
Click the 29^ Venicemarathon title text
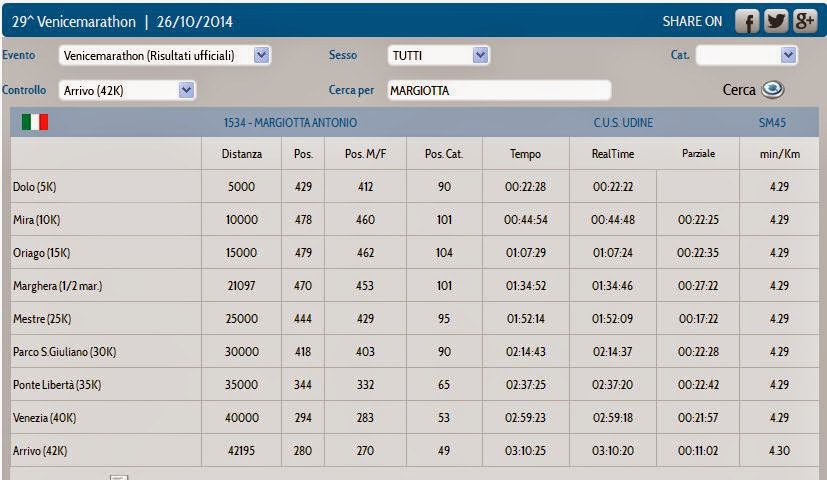coord(73,22)
